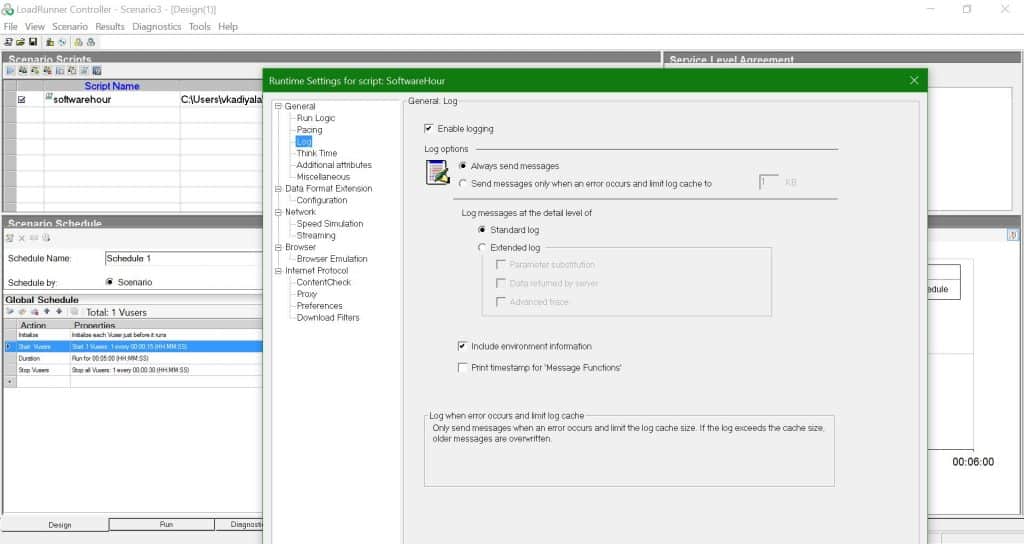Click the down arrow icon in Global Schedule toolbar
Screen dimensions: 1024x544
click(x=59, y=312)
